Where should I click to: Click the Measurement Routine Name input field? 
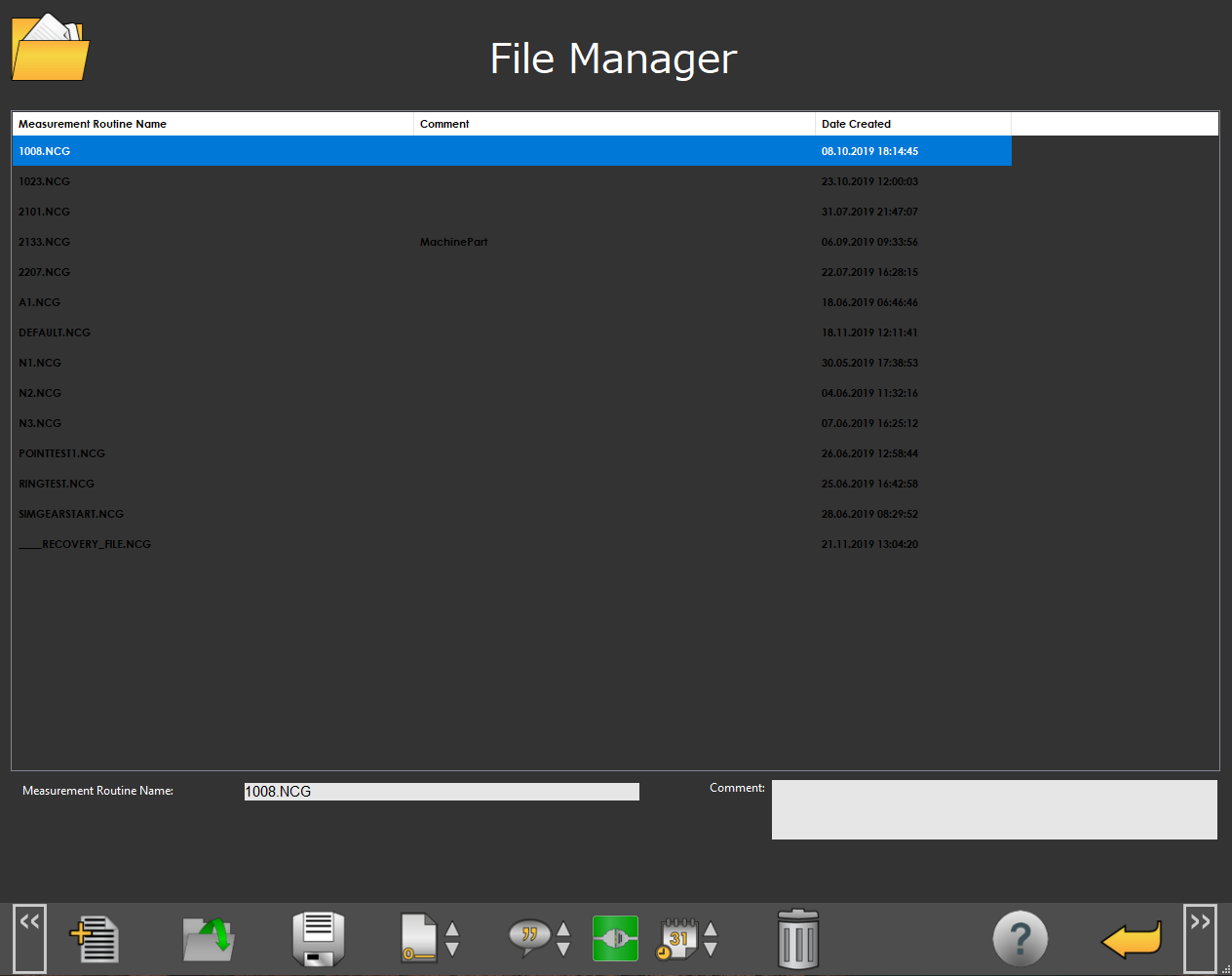pos(442,792)
